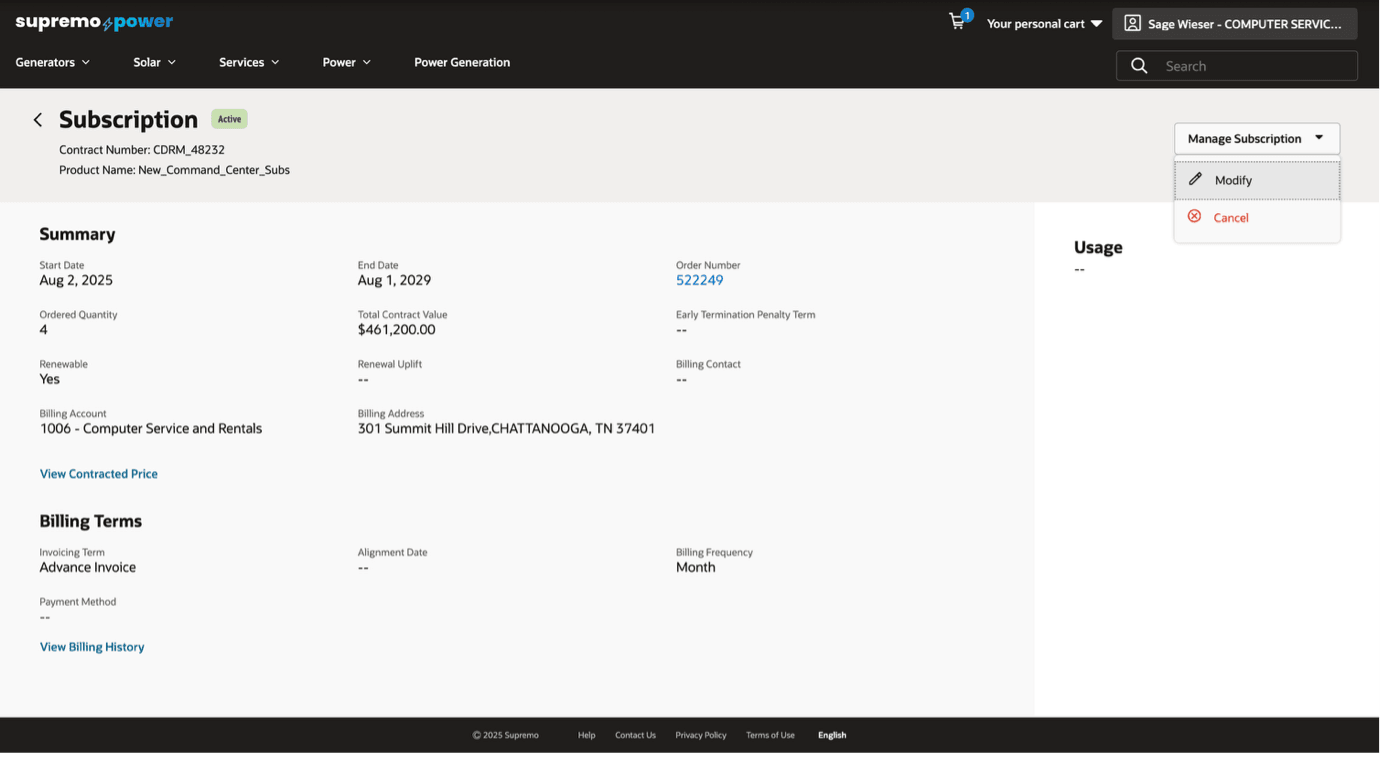Click the Renewable value Yes

pyautogui.click(x=50, y=379)
